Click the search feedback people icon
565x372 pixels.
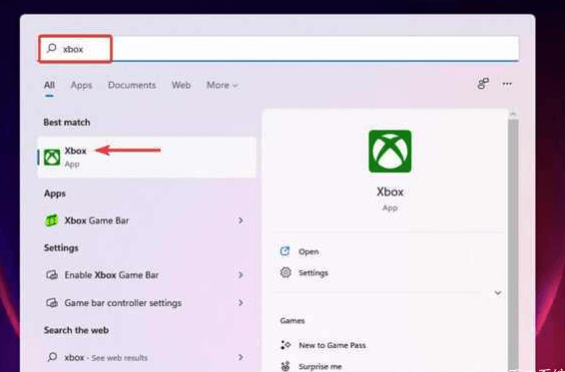point(483,84)
